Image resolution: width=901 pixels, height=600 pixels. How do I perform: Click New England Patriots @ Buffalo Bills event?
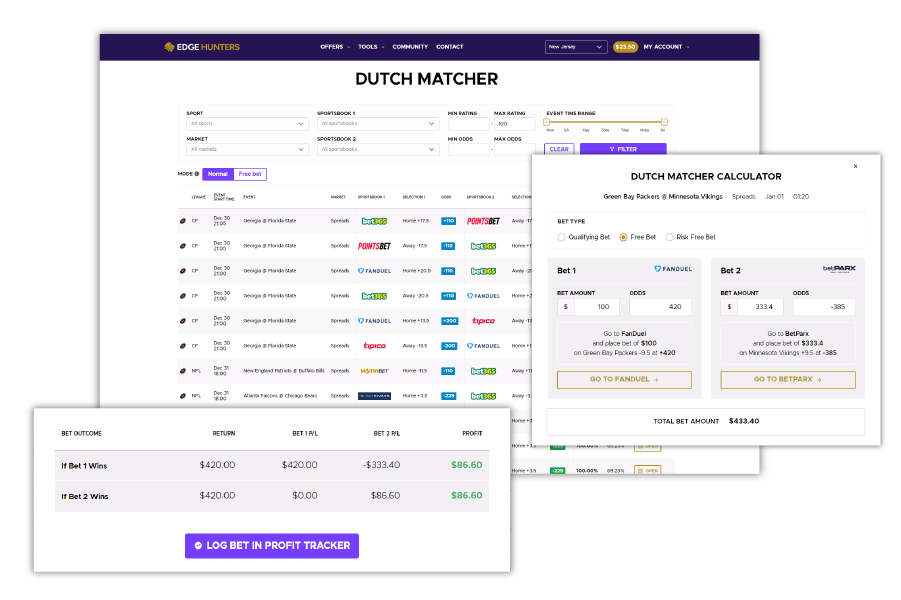click(284, 371)
